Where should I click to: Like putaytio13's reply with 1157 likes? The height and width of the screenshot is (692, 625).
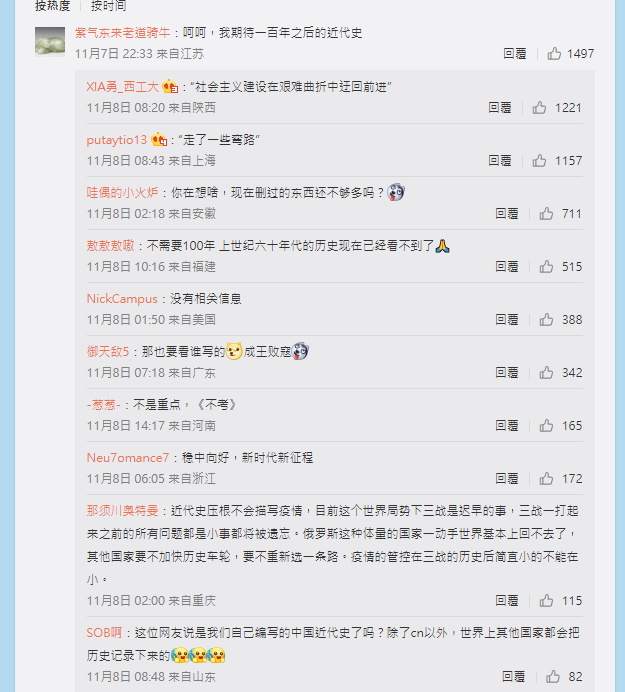tap(539, 160)
